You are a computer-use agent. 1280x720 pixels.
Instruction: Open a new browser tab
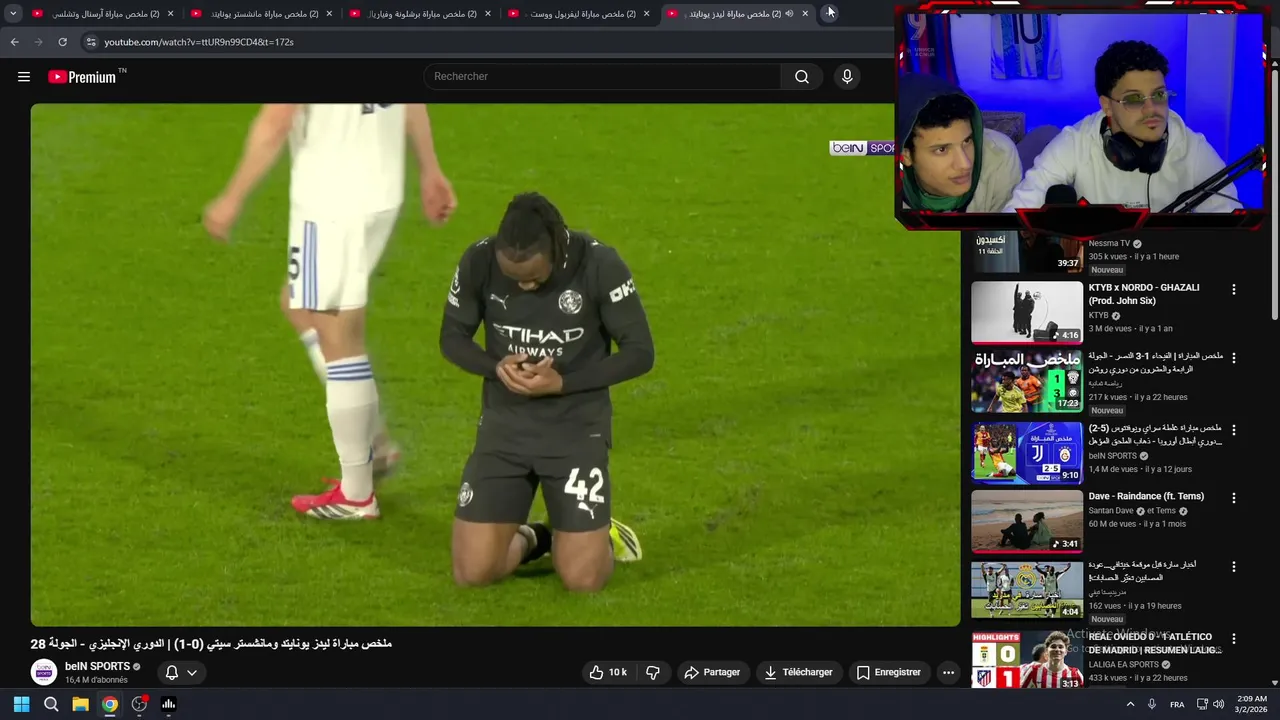pyautogui.click(x=830, y=13)
